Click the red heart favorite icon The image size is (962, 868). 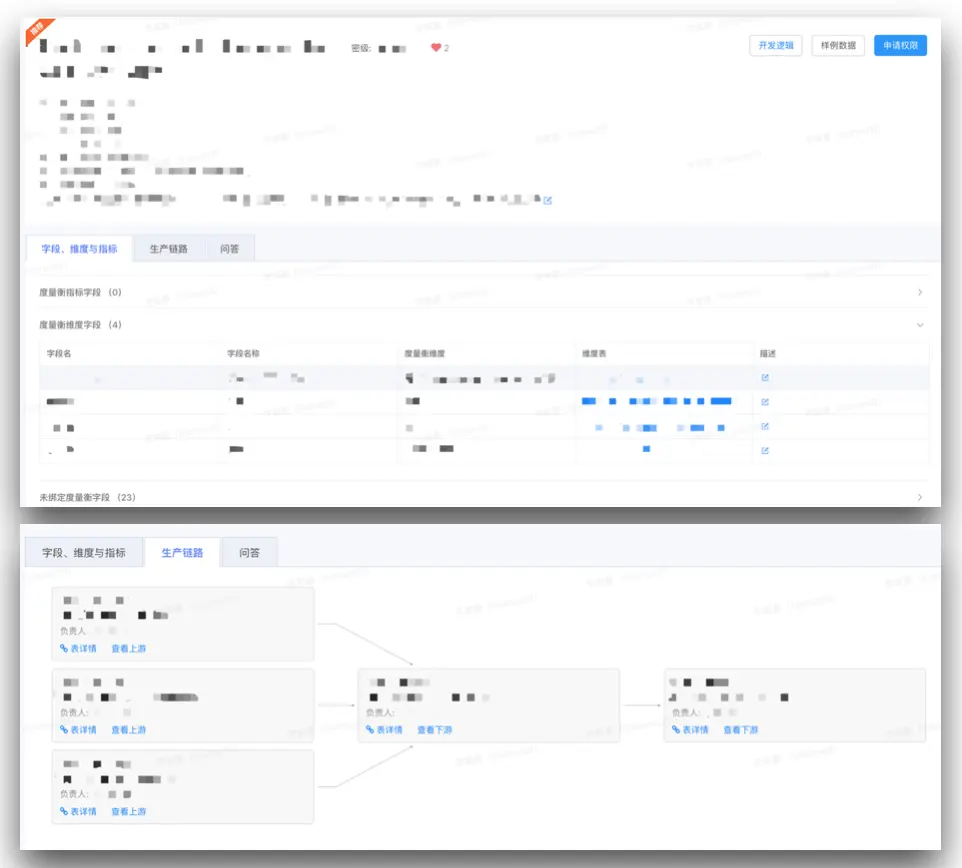click(436, 47)
